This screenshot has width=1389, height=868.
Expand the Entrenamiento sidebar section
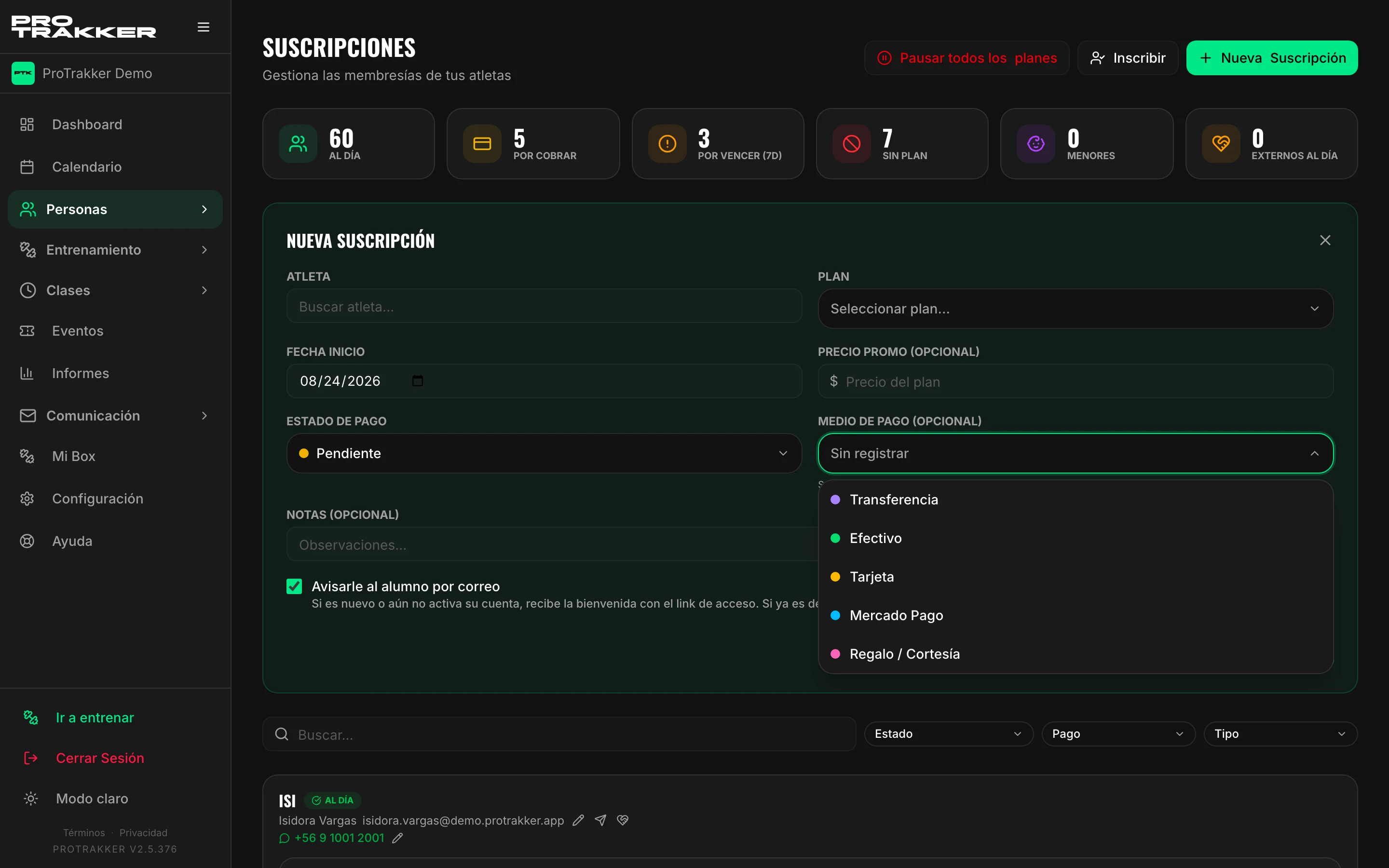pyautogui.click(x=115, y=250)
